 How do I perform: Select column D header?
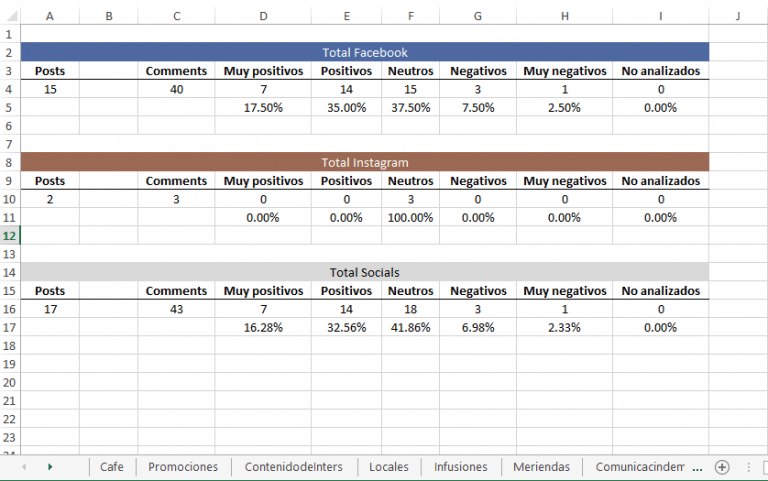point(263,16)
